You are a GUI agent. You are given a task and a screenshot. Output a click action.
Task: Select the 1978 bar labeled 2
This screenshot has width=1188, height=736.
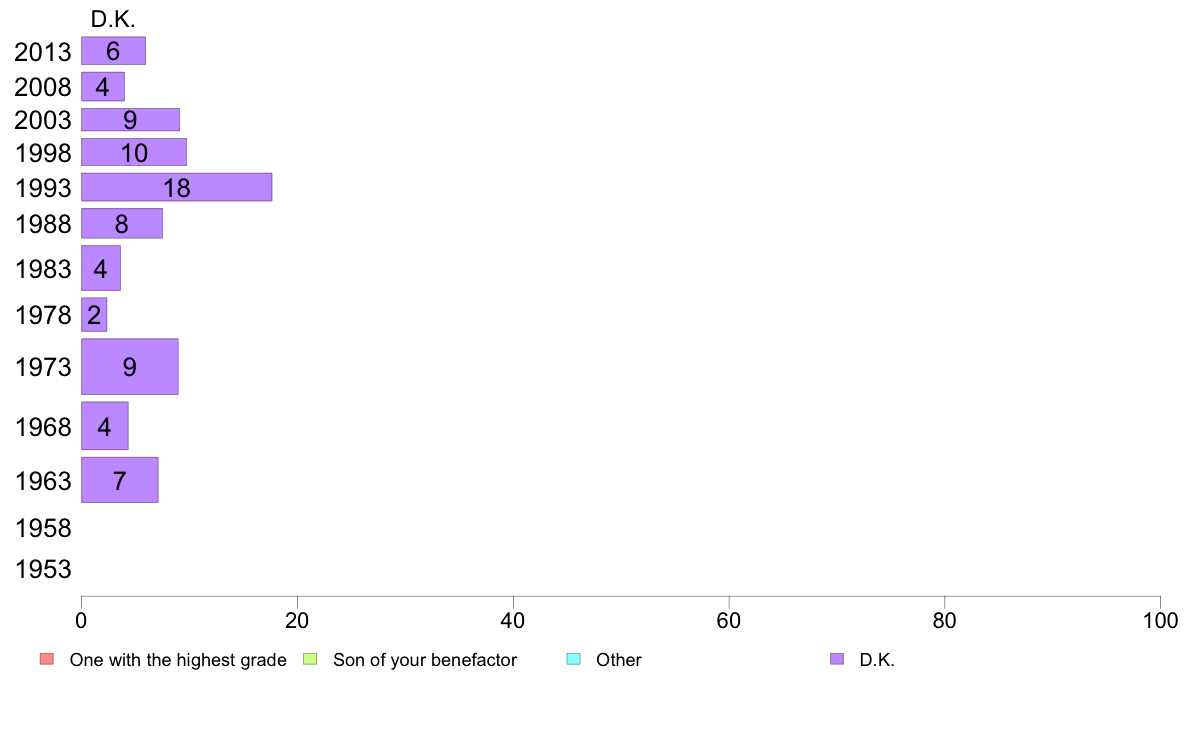pyautogui.click(x=94, y=315)
